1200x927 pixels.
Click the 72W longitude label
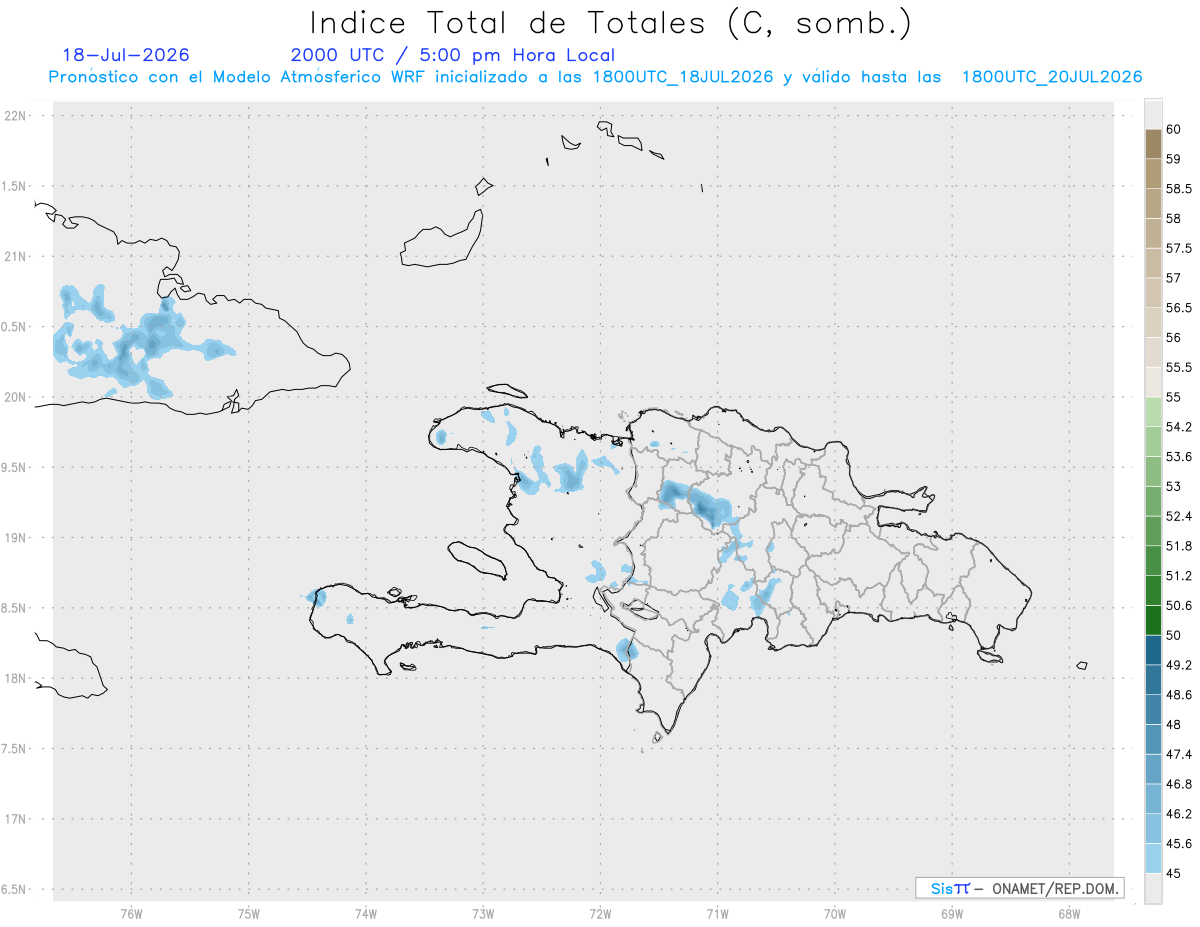(x=600, y=914)
